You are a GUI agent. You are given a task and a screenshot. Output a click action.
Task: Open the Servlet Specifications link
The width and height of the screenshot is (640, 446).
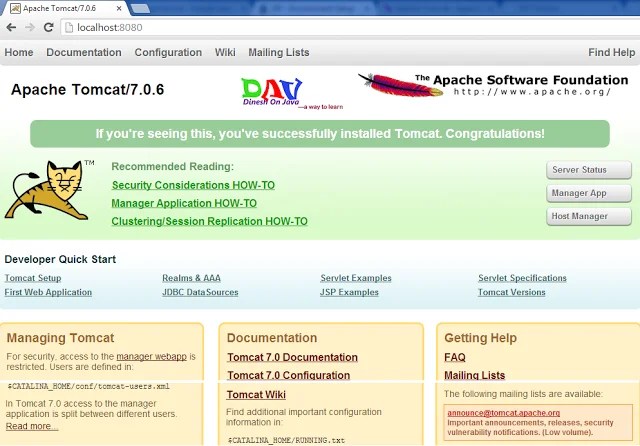522,278
